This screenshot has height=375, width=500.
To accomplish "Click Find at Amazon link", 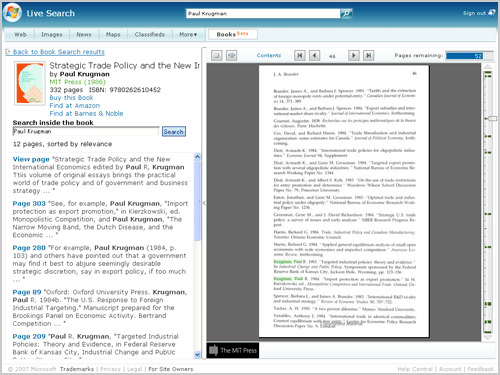I will pos(75,106).
